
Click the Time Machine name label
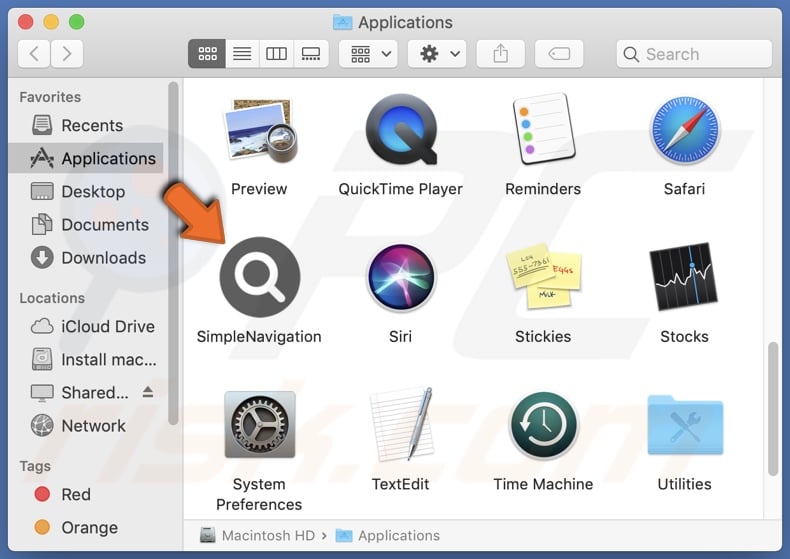point(543,484)
